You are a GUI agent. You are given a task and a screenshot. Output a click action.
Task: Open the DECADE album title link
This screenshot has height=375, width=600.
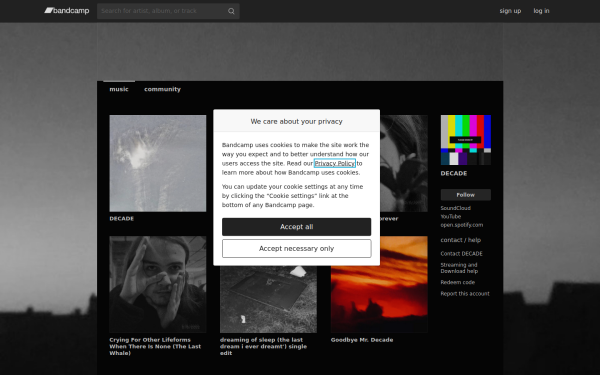(122, 218)
